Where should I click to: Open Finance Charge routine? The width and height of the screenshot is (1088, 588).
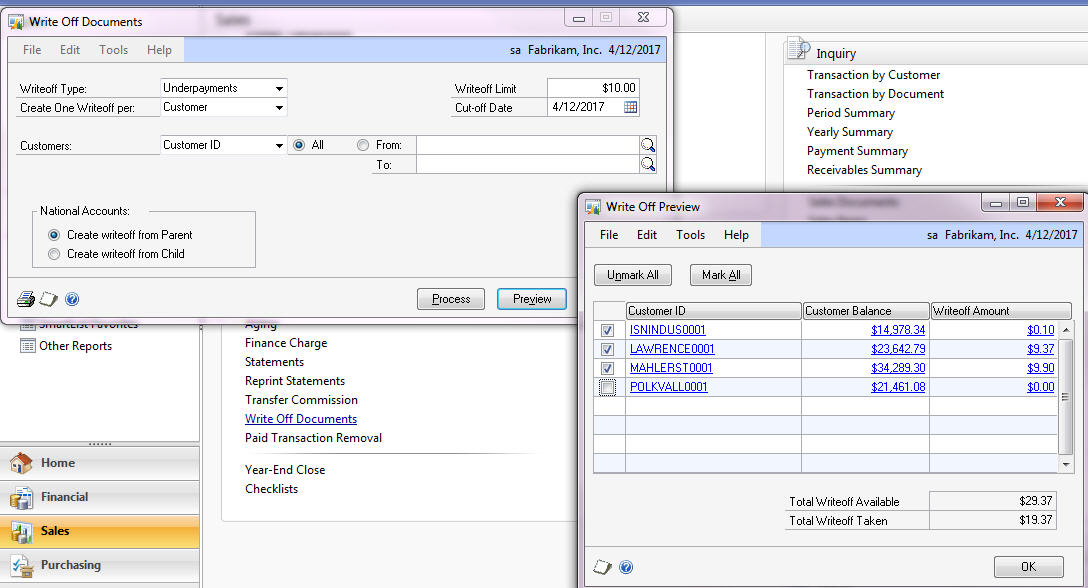pyautogui.click(x=285, y=343)
